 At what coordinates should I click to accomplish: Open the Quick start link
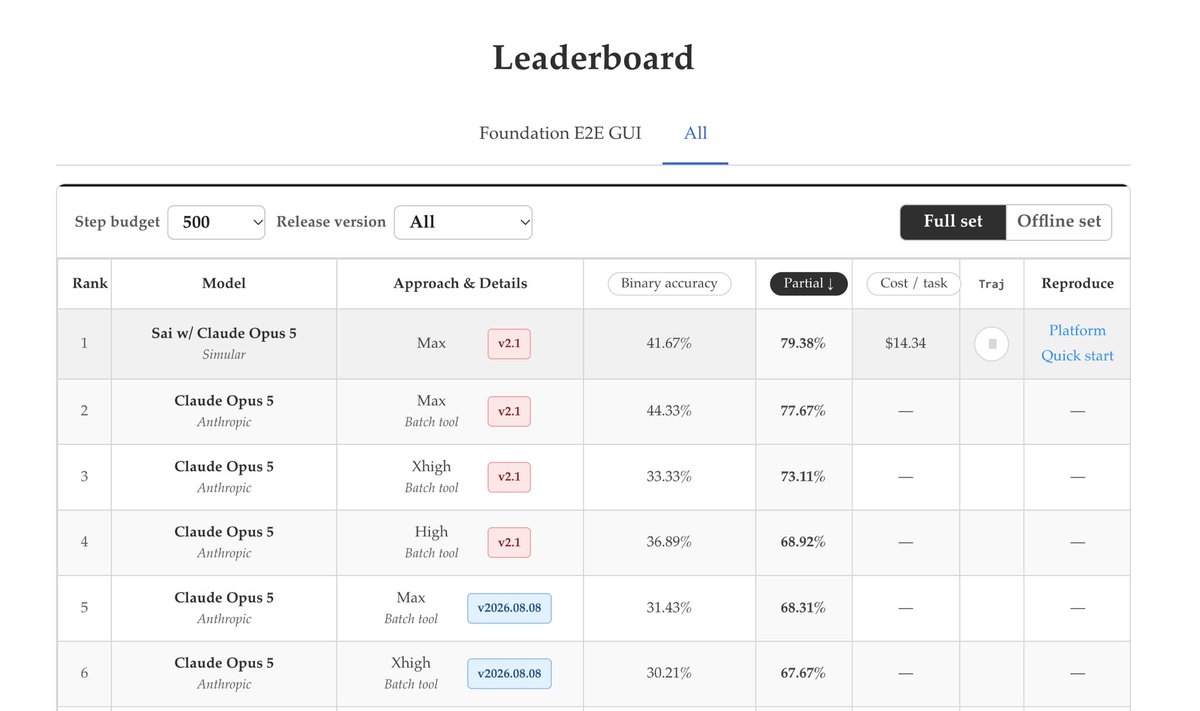click(x=1077, y=356)
